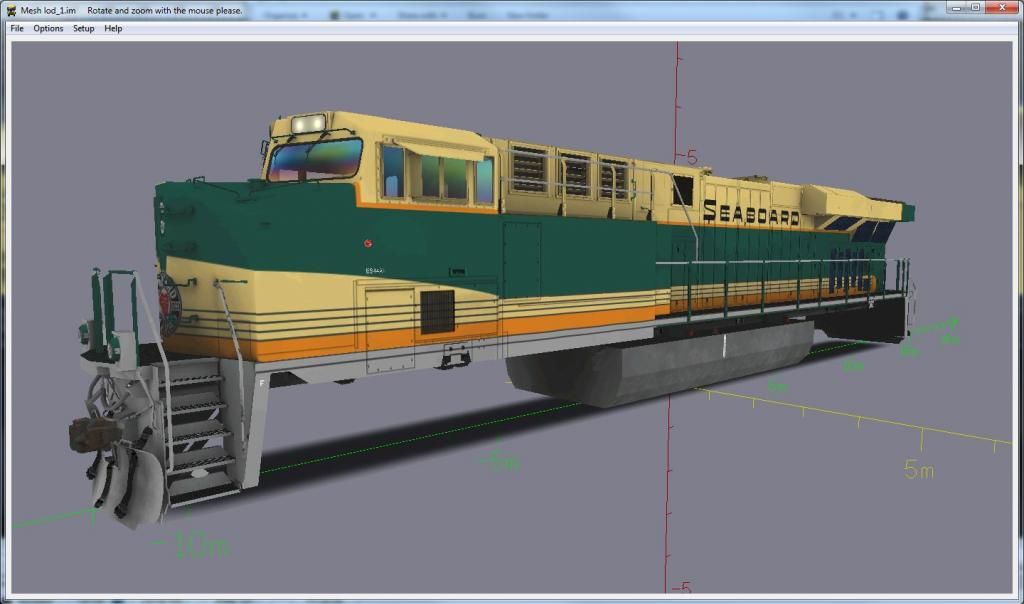Click the yellow '5m' axis label
1024x604 pixels.
pos(919,469)
